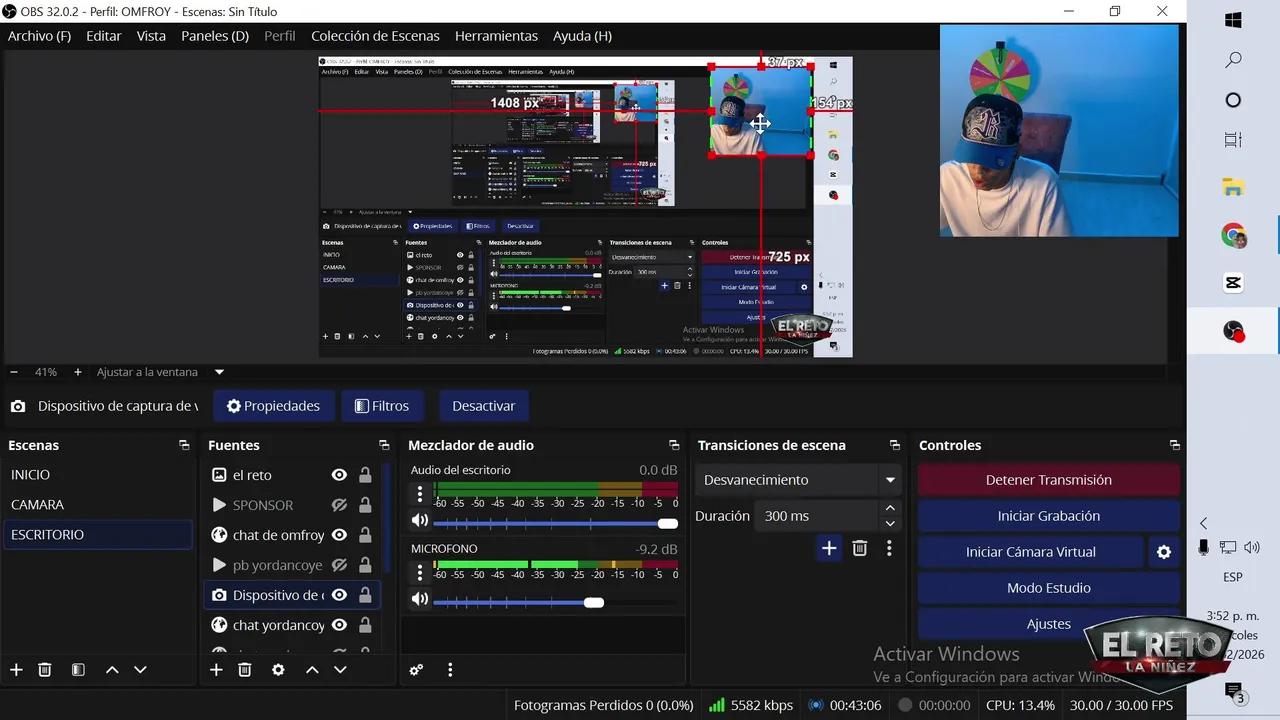Click the Desactivar button
Image resolution: width=1280 pixels, height=720 pixels.
click(484, 406)
